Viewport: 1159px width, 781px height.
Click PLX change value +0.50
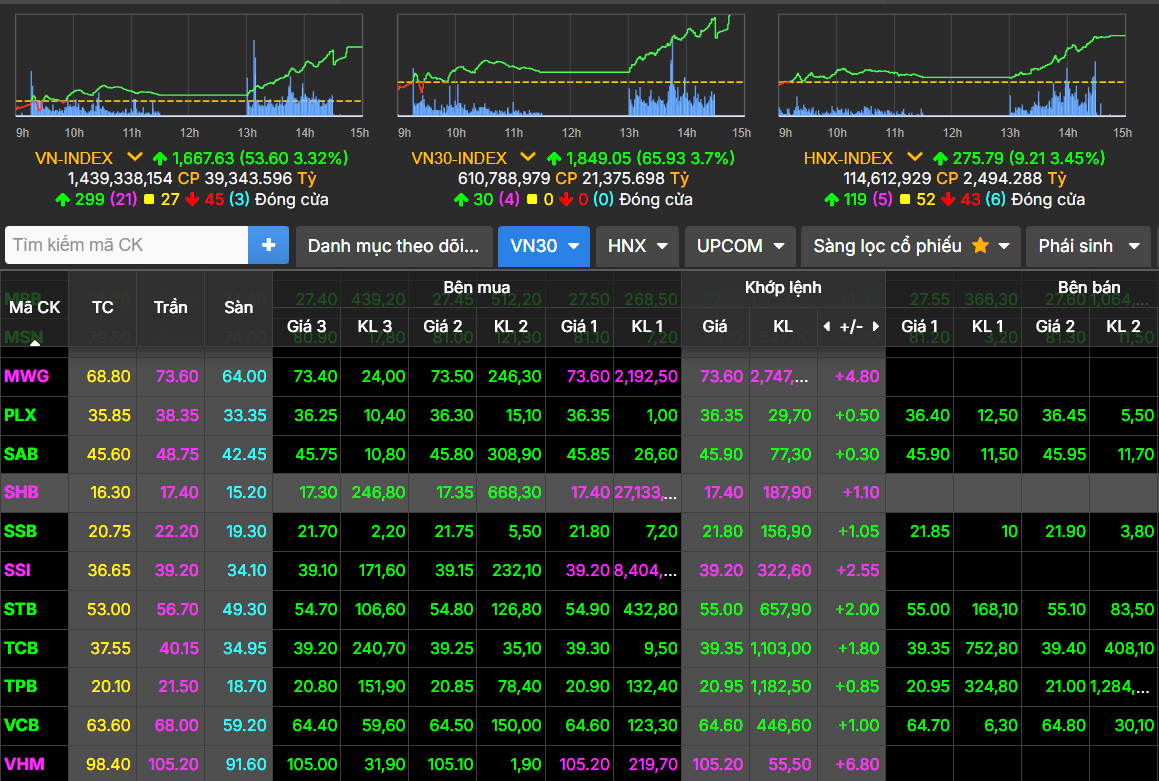(x=857, y=415)
